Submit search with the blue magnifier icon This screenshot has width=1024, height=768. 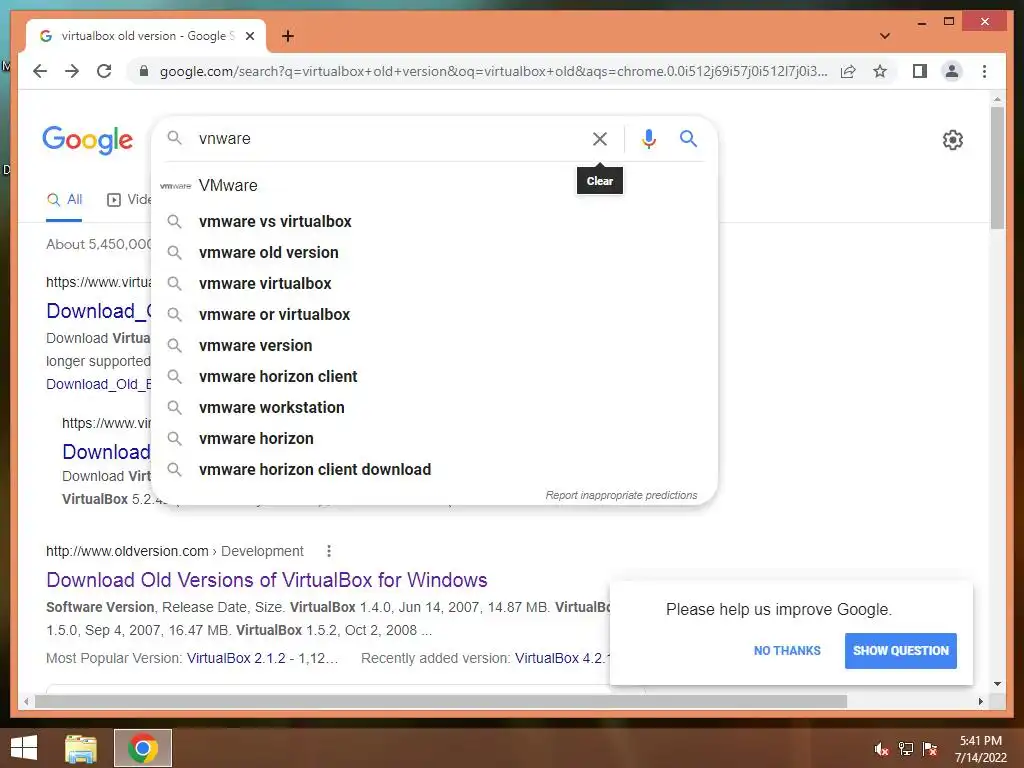click(688, 138)
